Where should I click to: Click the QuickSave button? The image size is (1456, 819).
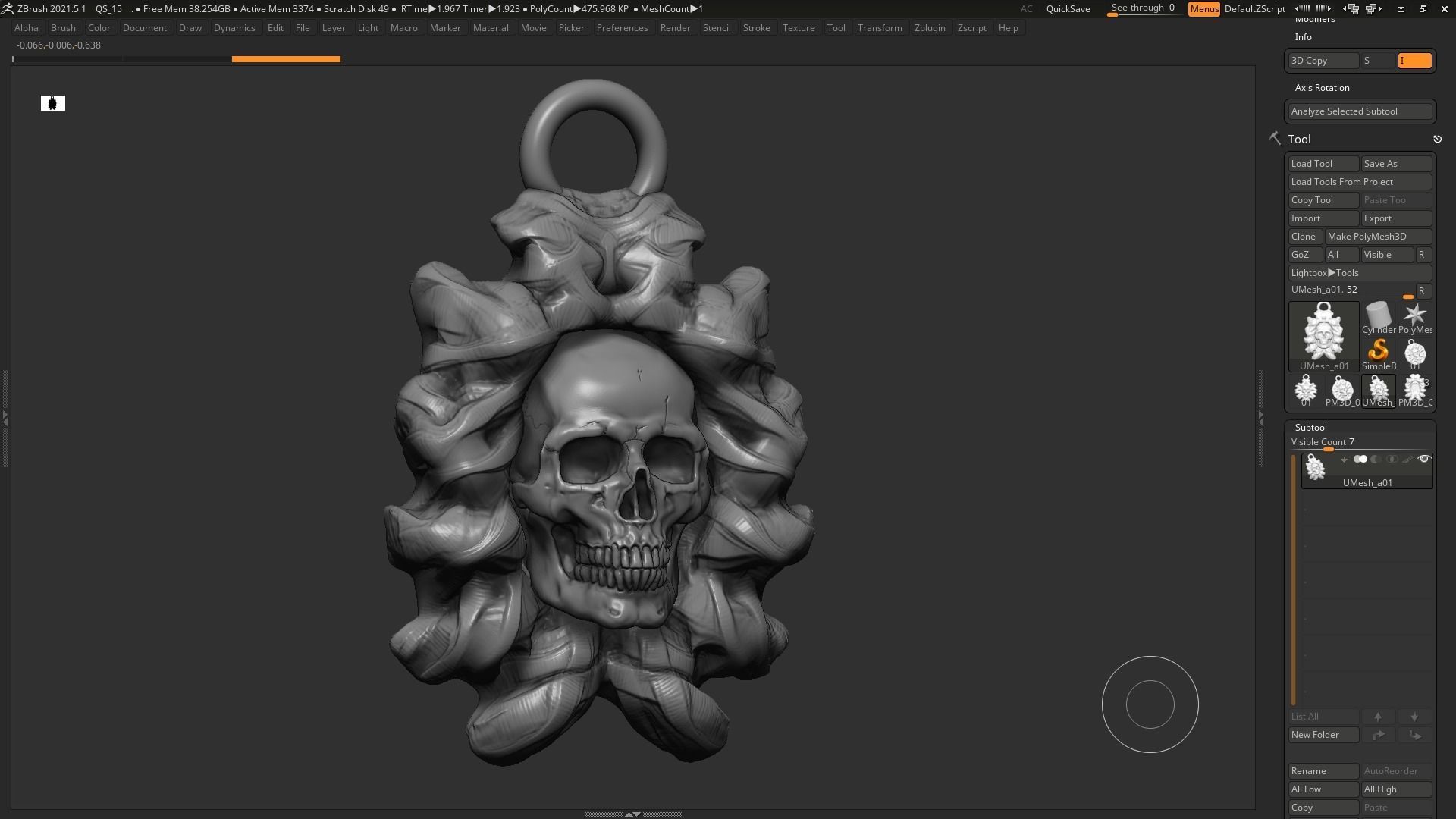point(1068,9)
